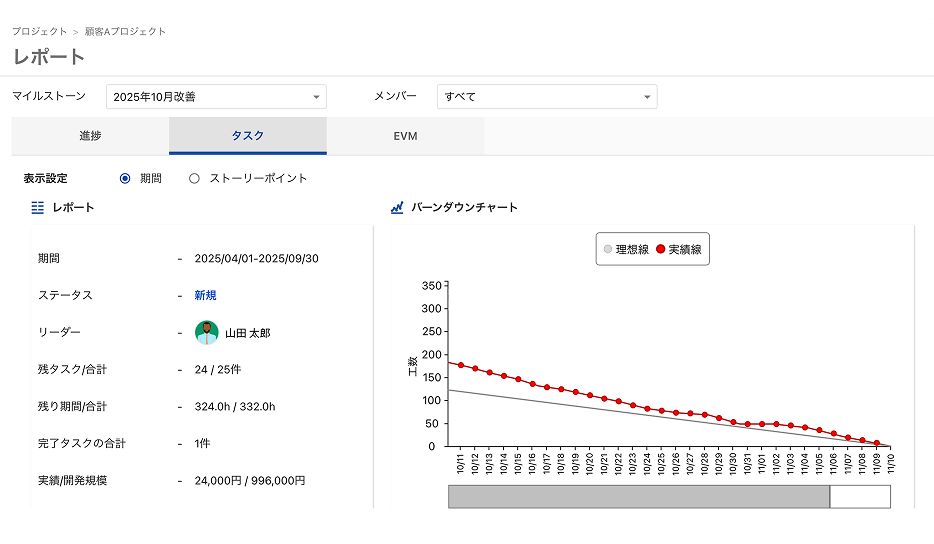
Task: Open the マイルストーン dropdown
Action: click(216, 97)
